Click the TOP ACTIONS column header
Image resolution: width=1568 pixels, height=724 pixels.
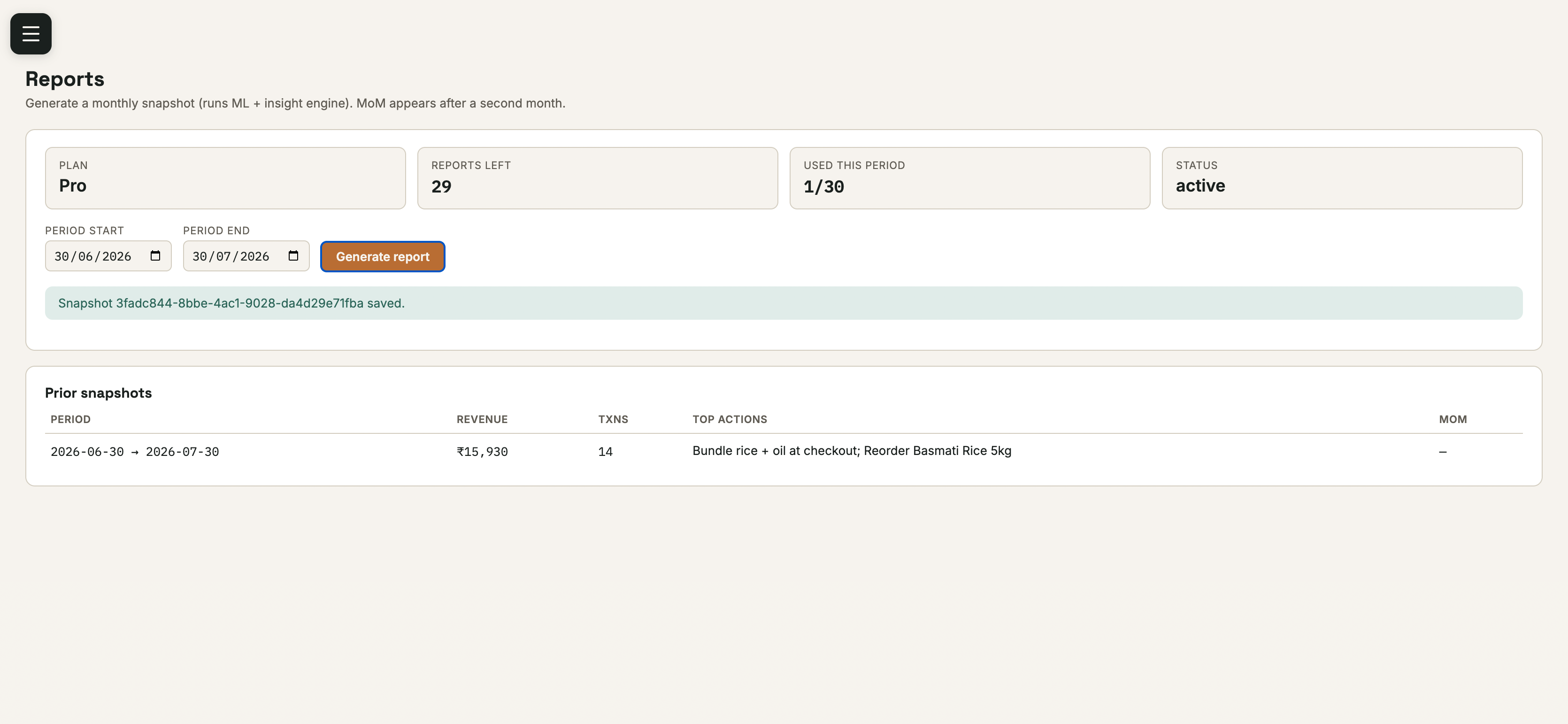[730, 419]
